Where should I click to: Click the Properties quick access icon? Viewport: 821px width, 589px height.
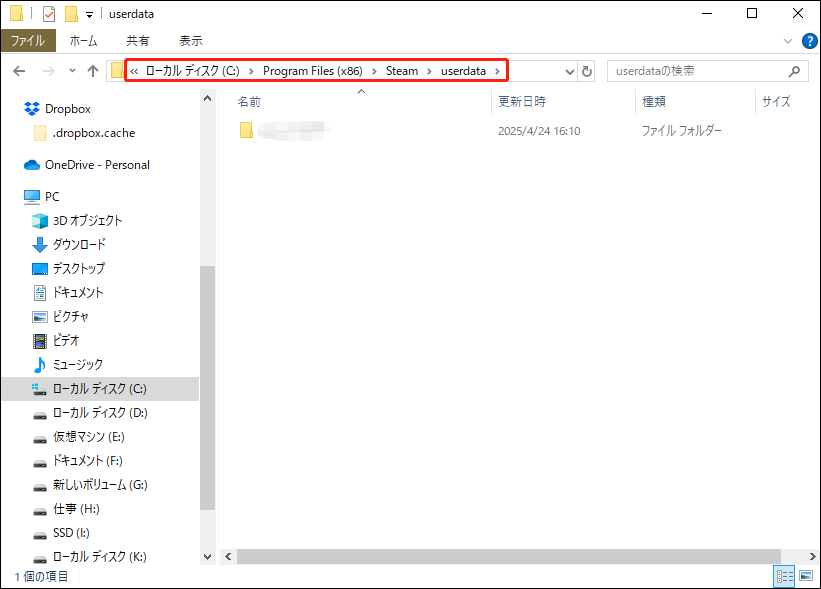pyautogui.click(x=49, y=14)
